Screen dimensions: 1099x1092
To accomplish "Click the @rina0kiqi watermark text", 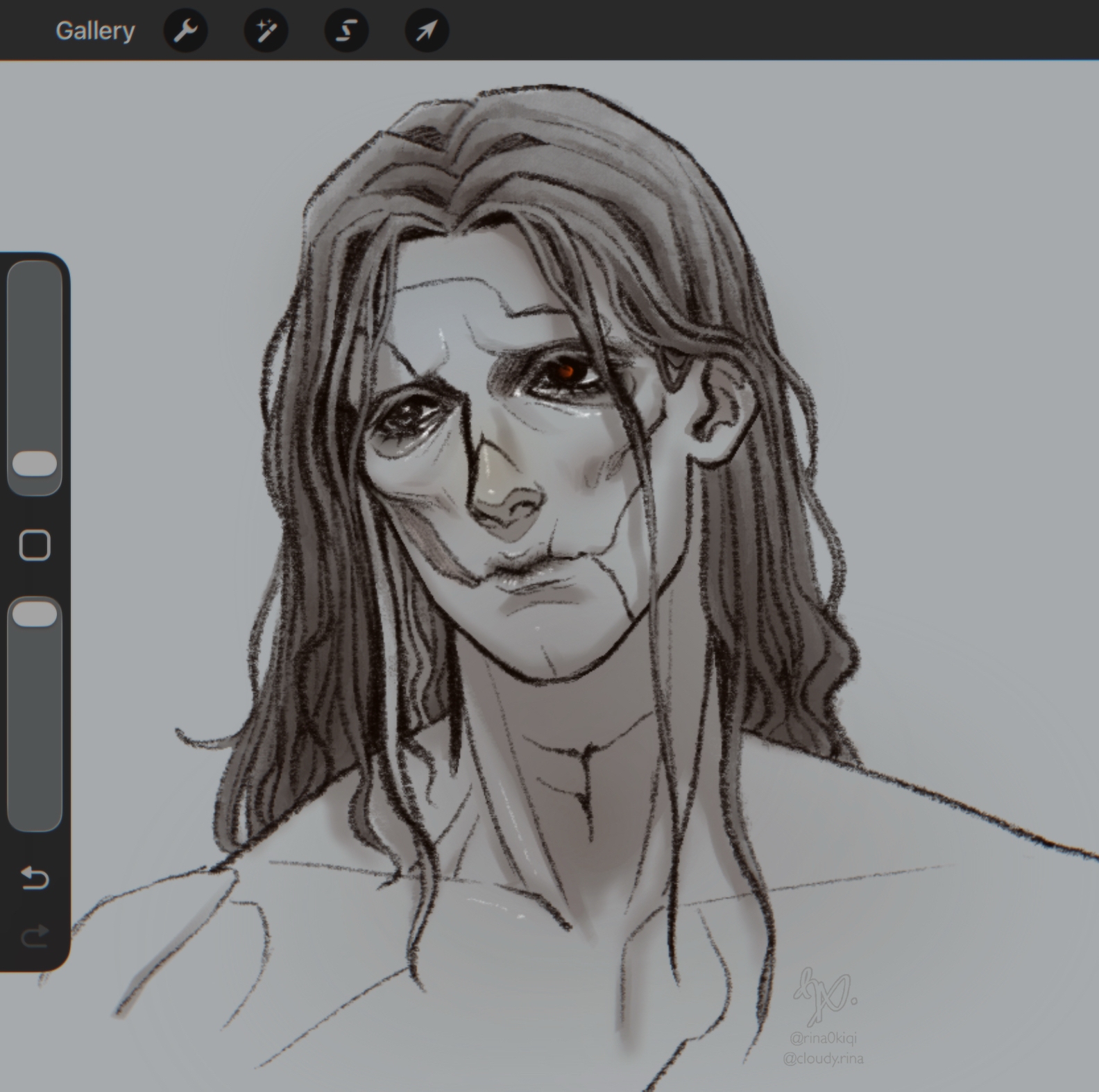I will (x=823, y=1038).
